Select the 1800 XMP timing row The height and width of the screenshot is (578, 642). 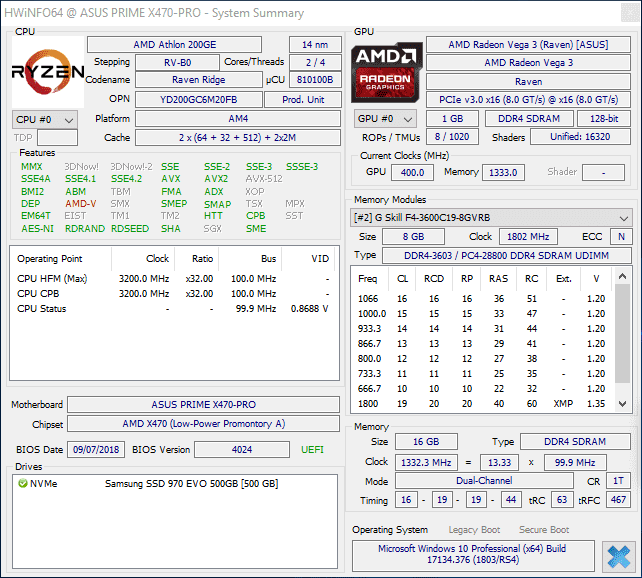[x=482, y=404]
